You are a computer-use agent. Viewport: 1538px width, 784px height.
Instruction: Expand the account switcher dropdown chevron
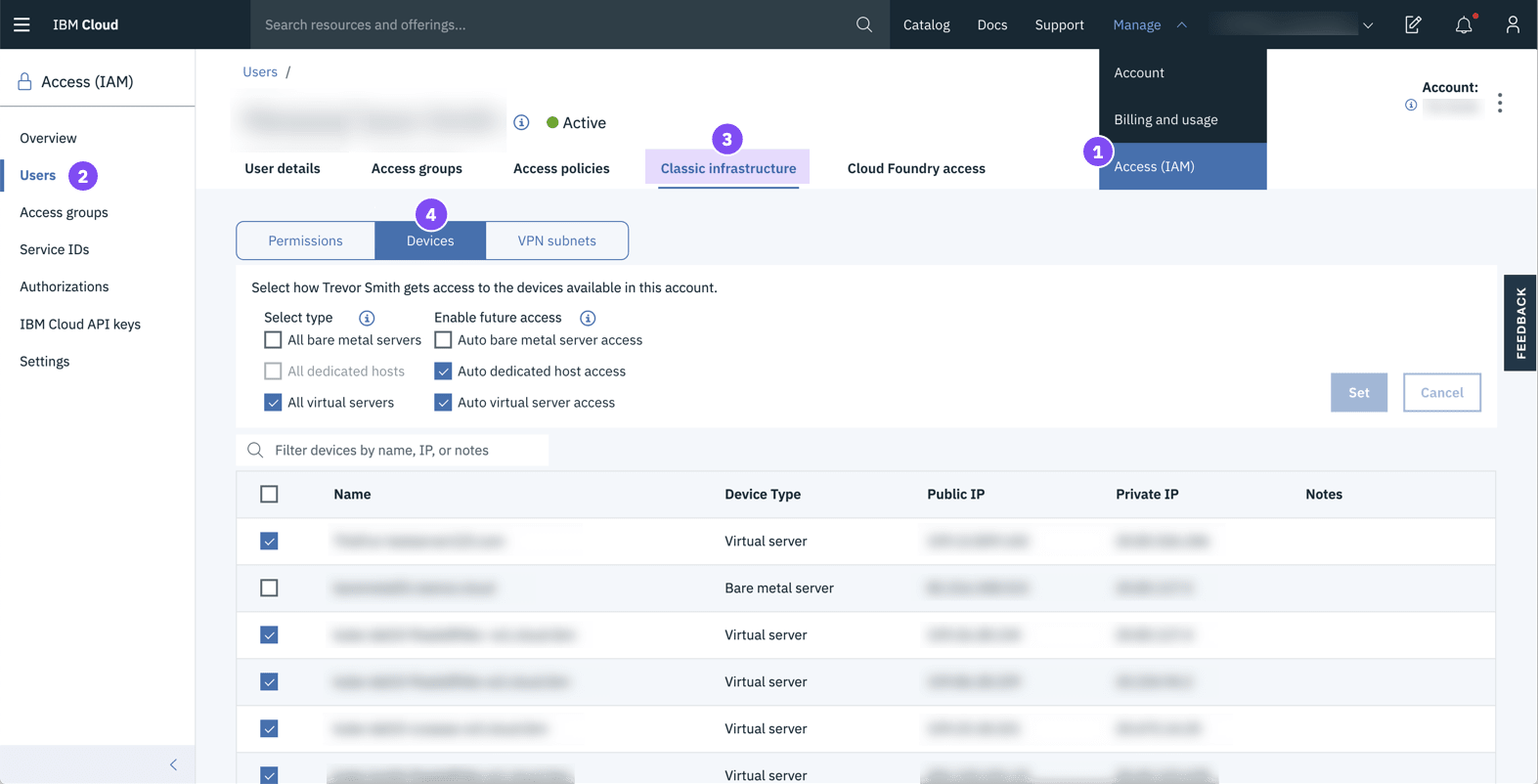[x=1368, y=25]
